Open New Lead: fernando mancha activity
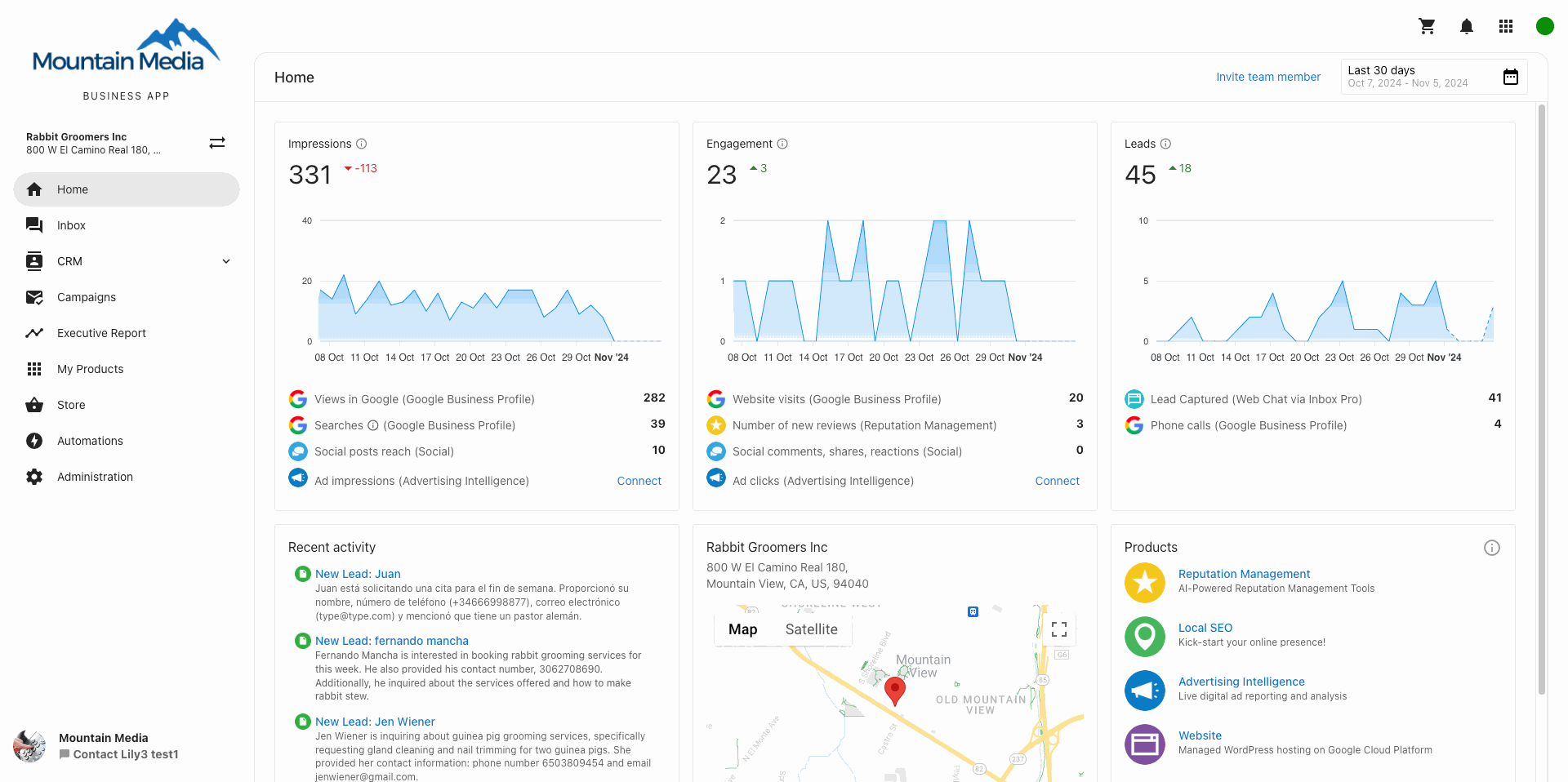Image resolution: width=1568 pixels, height=782 pixels. [x=392, y=641]
